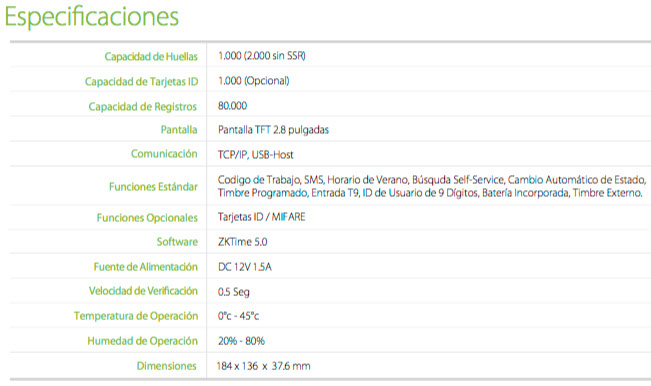
Task: Select the 'Humedad de Operación' label
Action: (142, 341)
